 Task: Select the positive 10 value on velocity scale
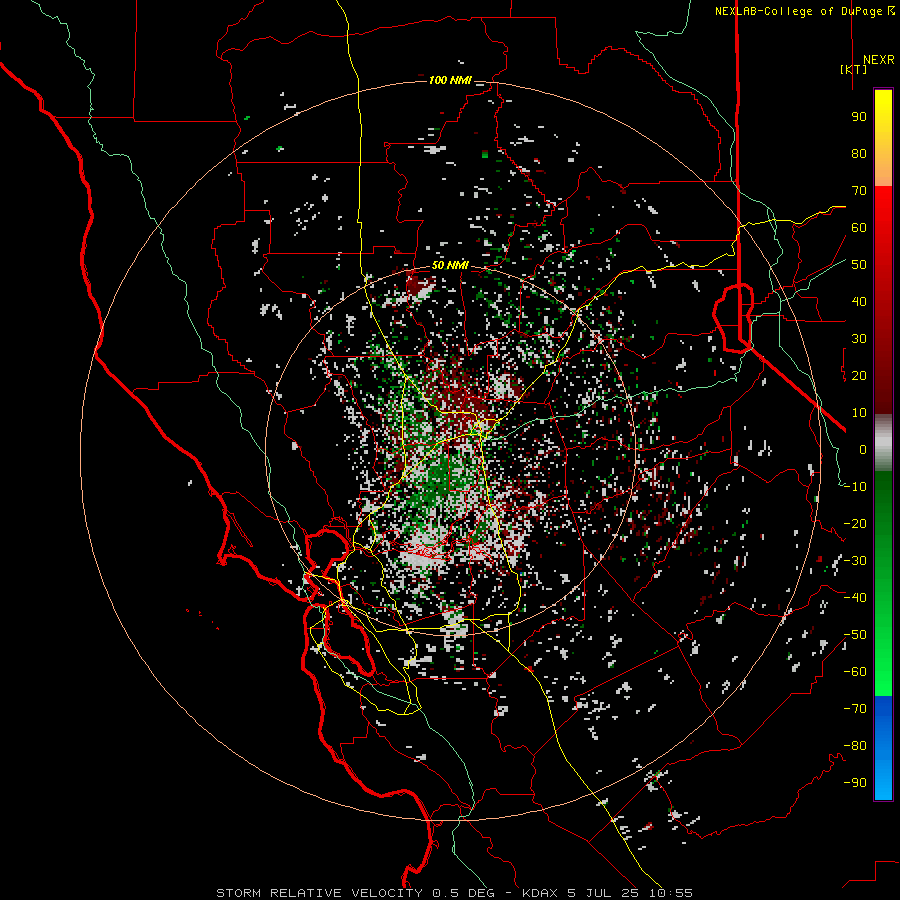pos(859,413)
